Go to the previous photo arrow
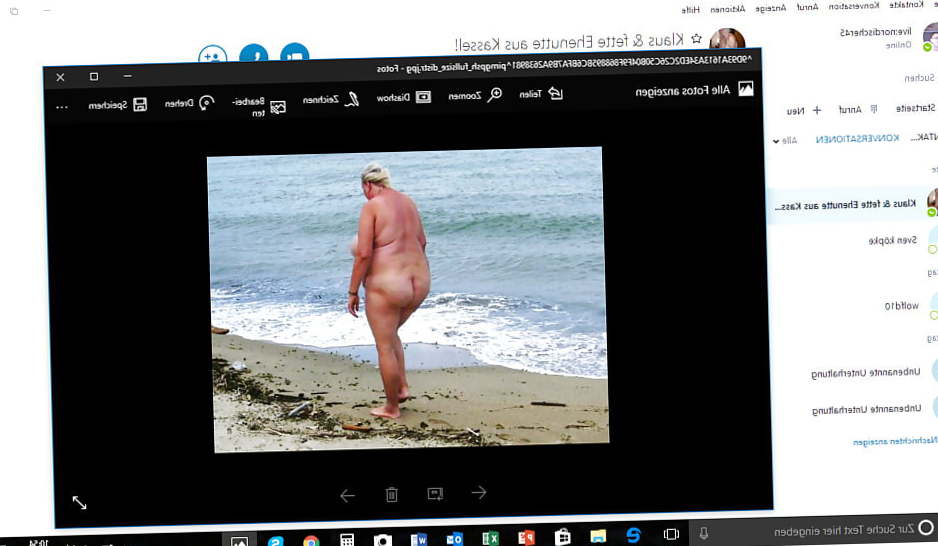The width and height of the screenshot is (938, 546). click(478, 492)
